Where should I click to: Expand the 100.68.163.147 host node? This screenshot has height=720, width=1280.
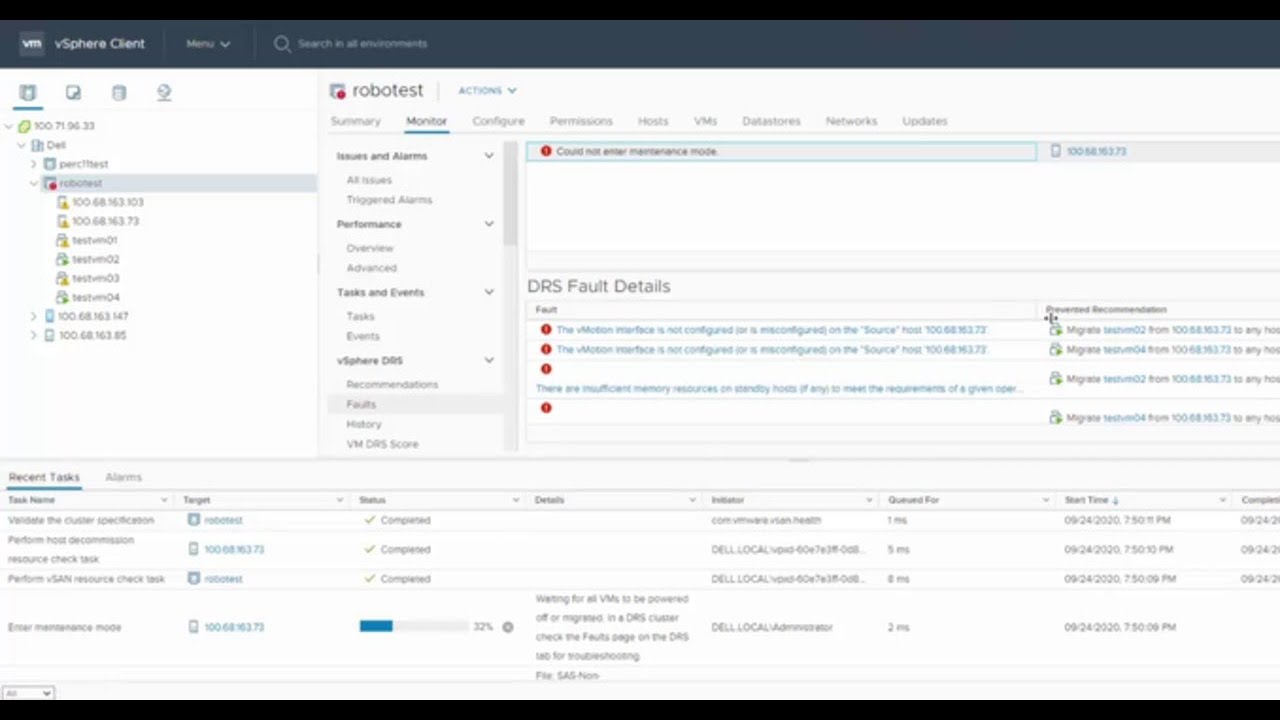coord(34,316)
